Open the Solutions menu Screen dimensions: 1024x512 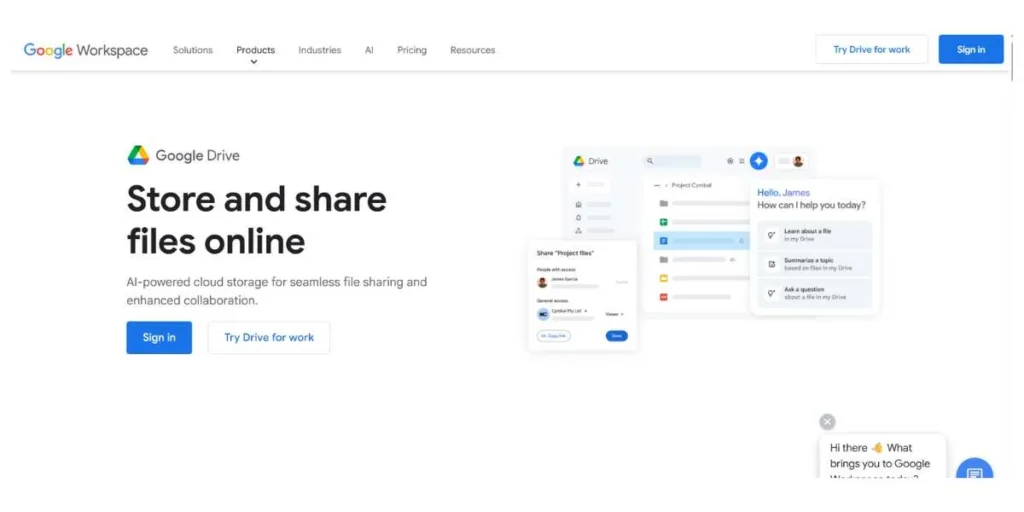(x=193, y=50)
